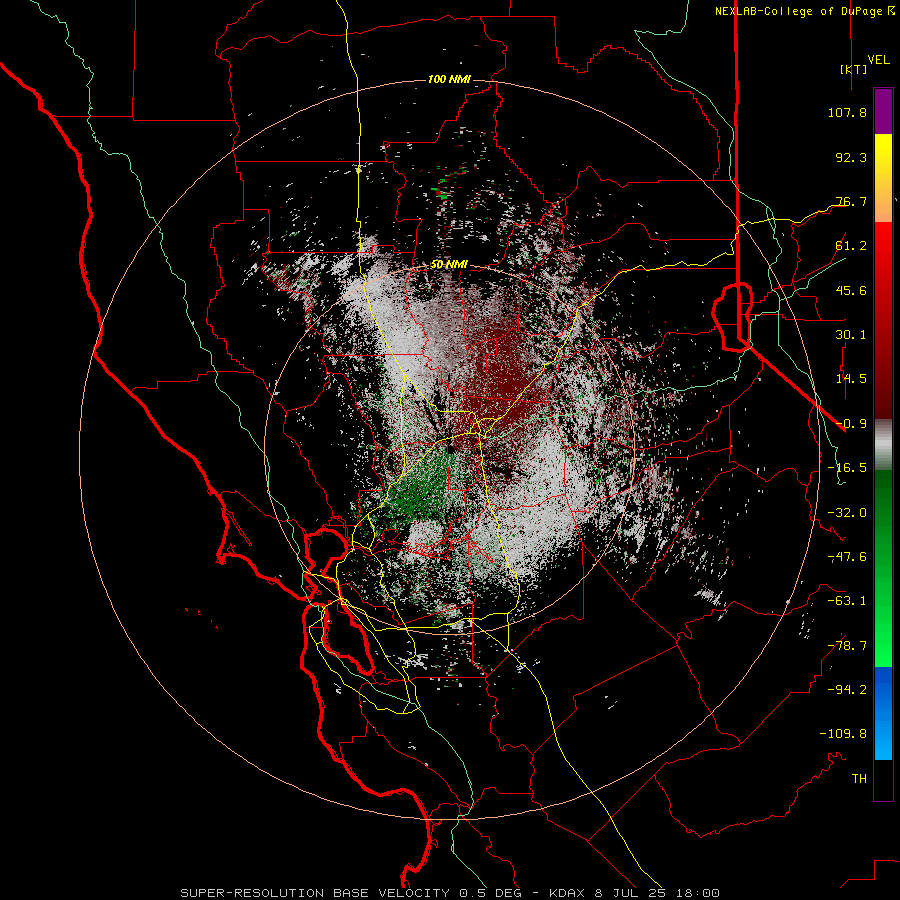The width and height of the screenshot is (900, 900).
Task: Click the -16.5 velocity scale value
Action: (x=847, y=468)
